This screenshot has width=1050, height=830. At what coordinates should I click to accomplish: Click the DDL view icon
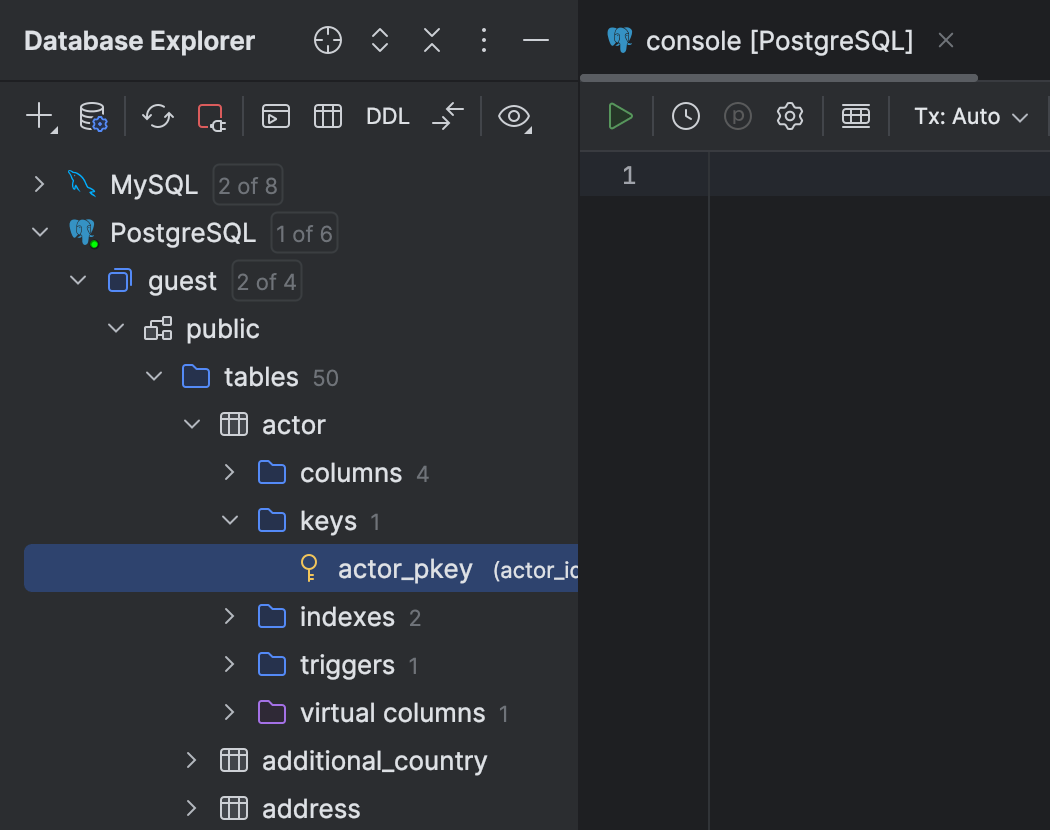(387, 117)
